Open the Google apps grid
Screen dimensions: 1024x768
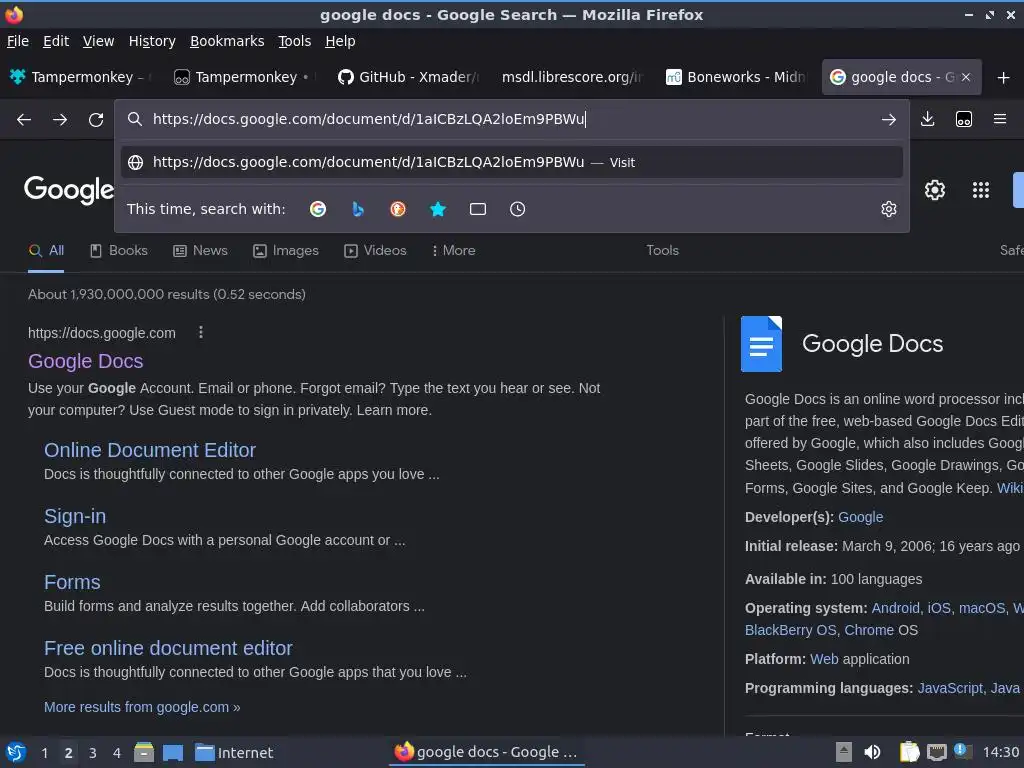[x=980, y=190]
